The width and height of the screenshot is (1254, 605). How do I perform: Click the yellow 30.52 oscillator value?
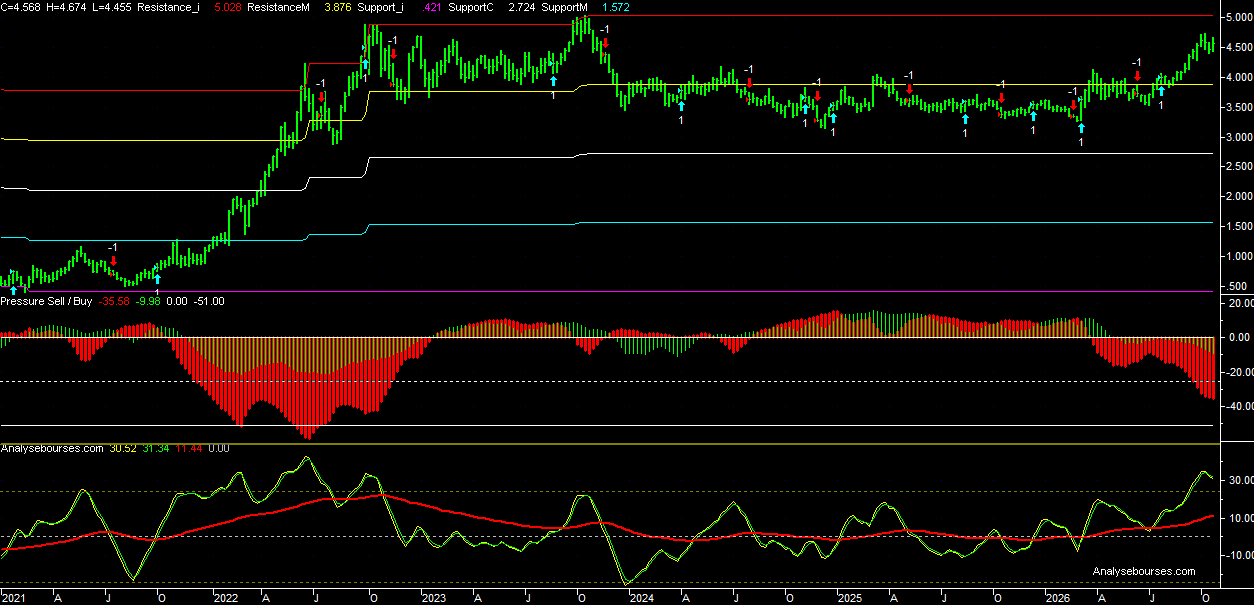tap(121, 449)
